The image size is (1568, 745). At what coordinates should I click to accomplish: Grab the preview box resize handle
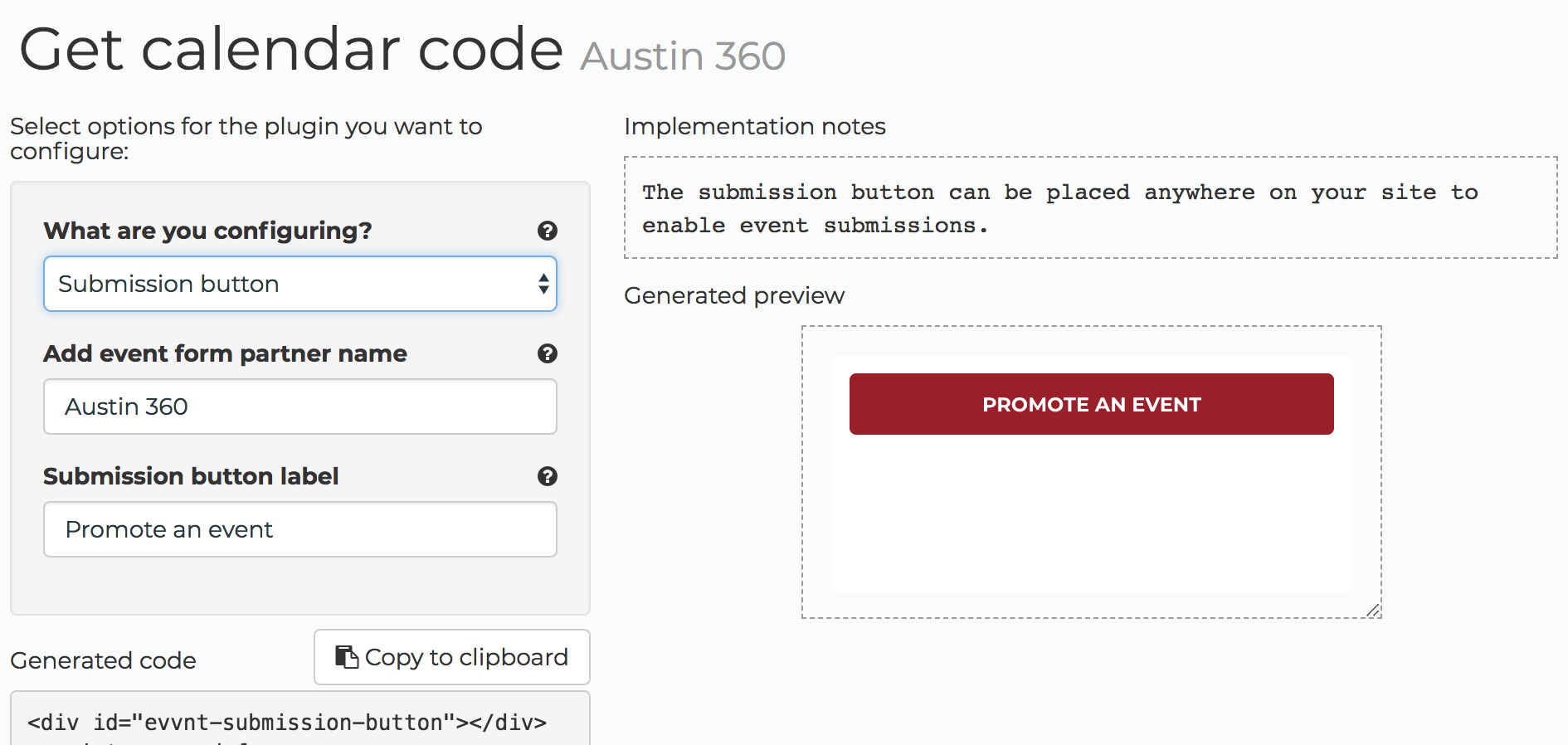point(1373,610)
